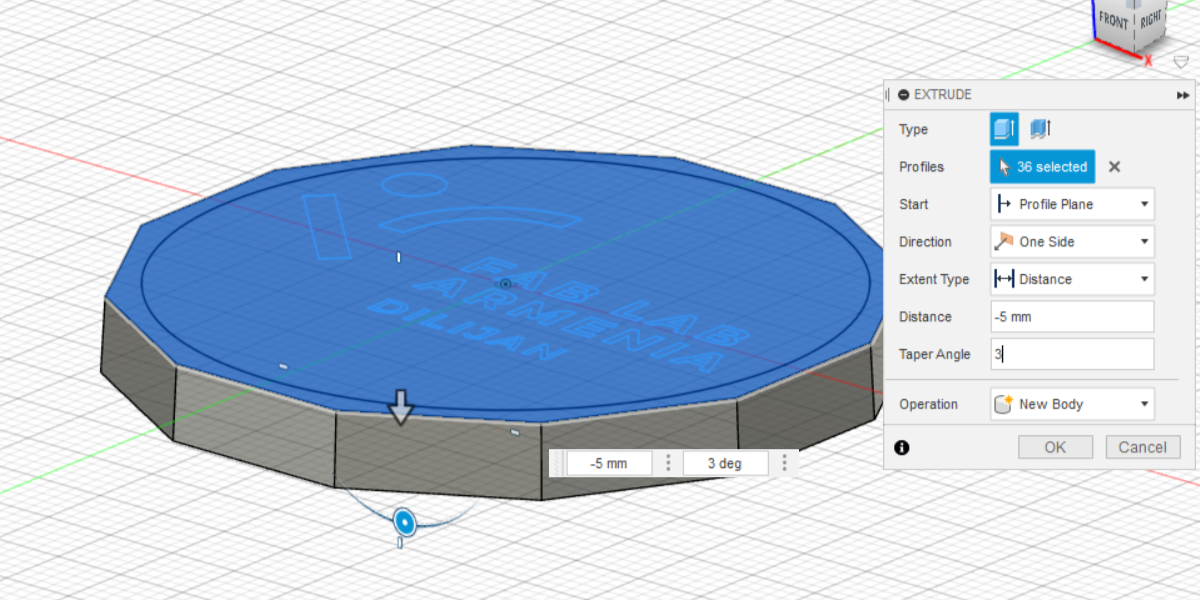Click the One Side direction icon
This screenshot has width=1200, height=600.
(x=1004, y=242)
